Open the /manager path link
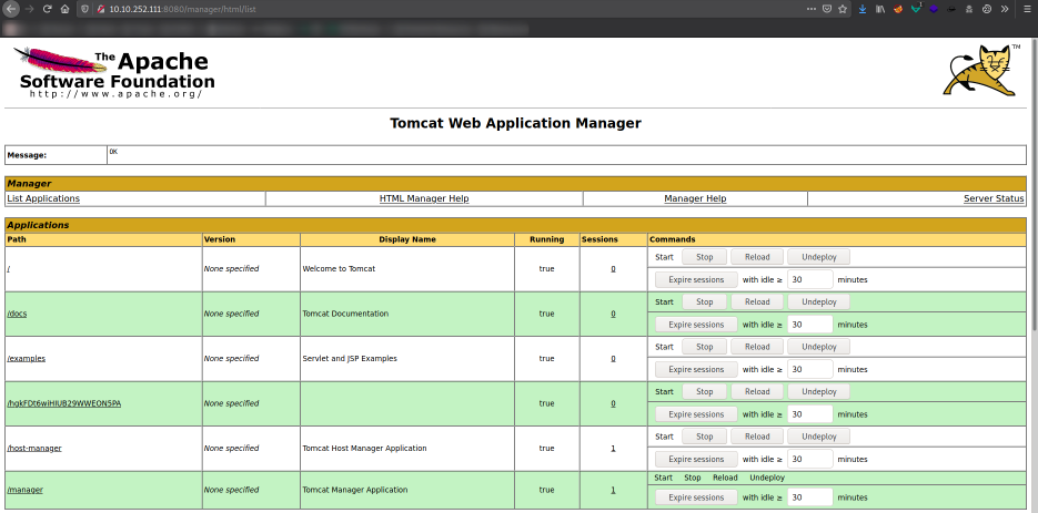Viewport: 1038px width, 513px height. 25,490
